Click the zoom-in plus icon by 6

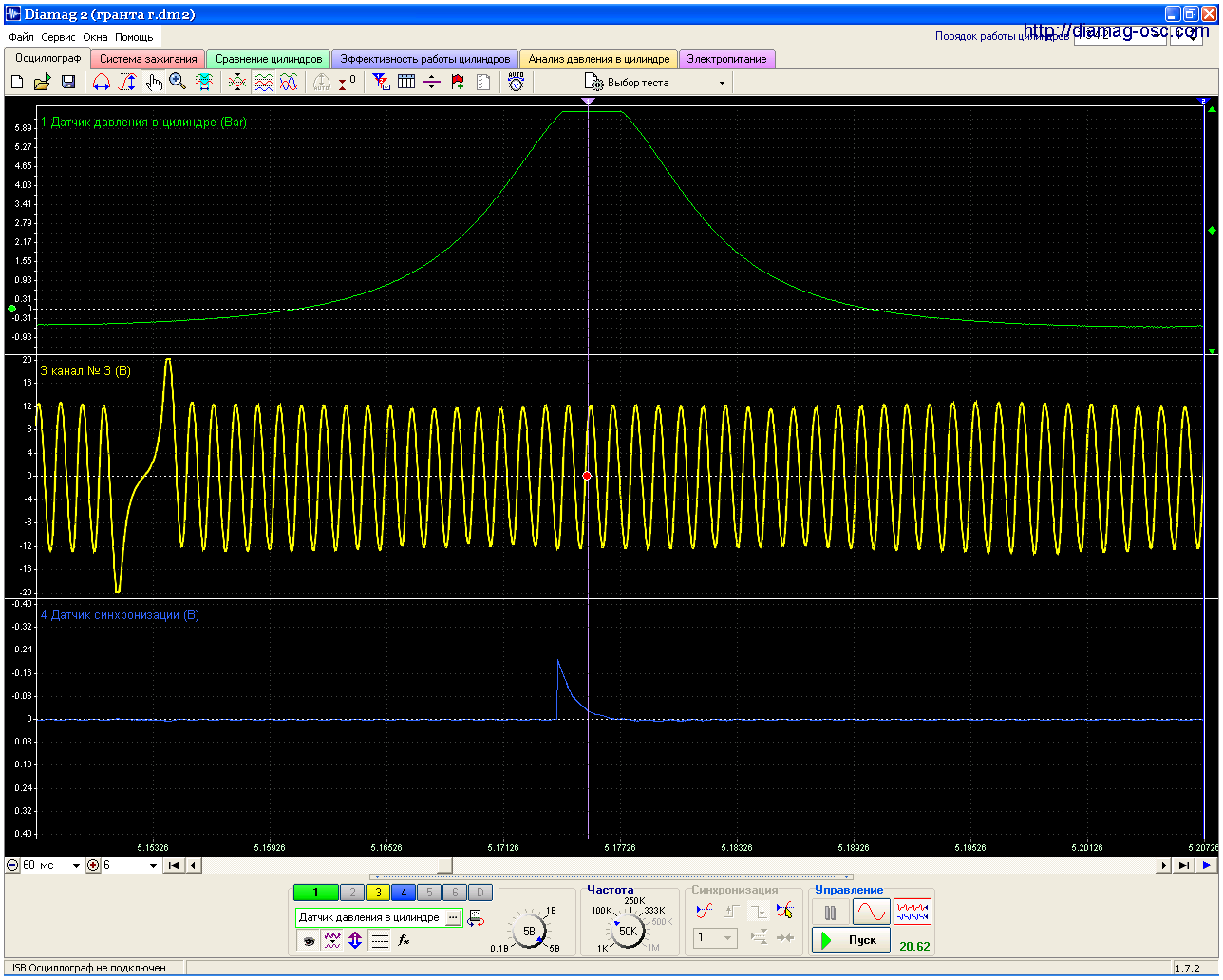point(93,865)
